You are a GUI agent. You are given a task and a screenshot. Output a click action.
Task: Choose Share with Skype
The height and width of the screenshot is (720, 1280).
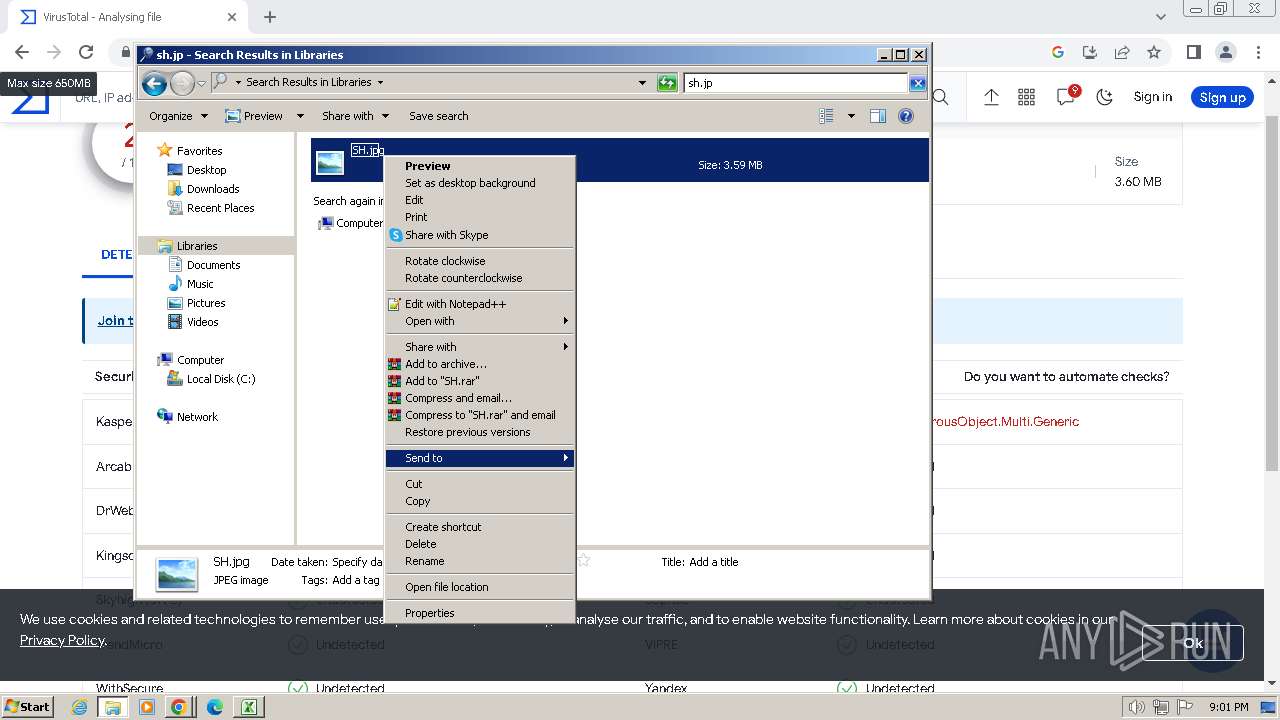pyautogui.click(x=480, y=235)
